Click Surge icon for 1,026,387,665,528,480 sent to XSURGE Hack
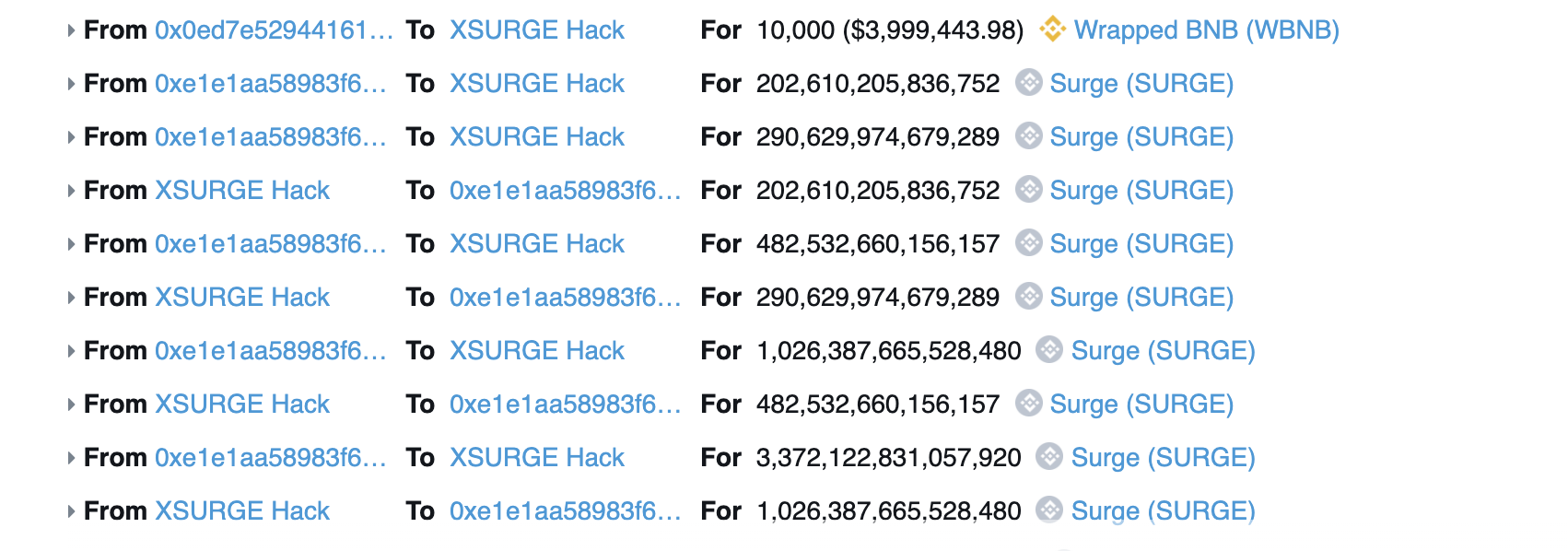Viewport: 1568px width, 551px height. coord(1049,350)
